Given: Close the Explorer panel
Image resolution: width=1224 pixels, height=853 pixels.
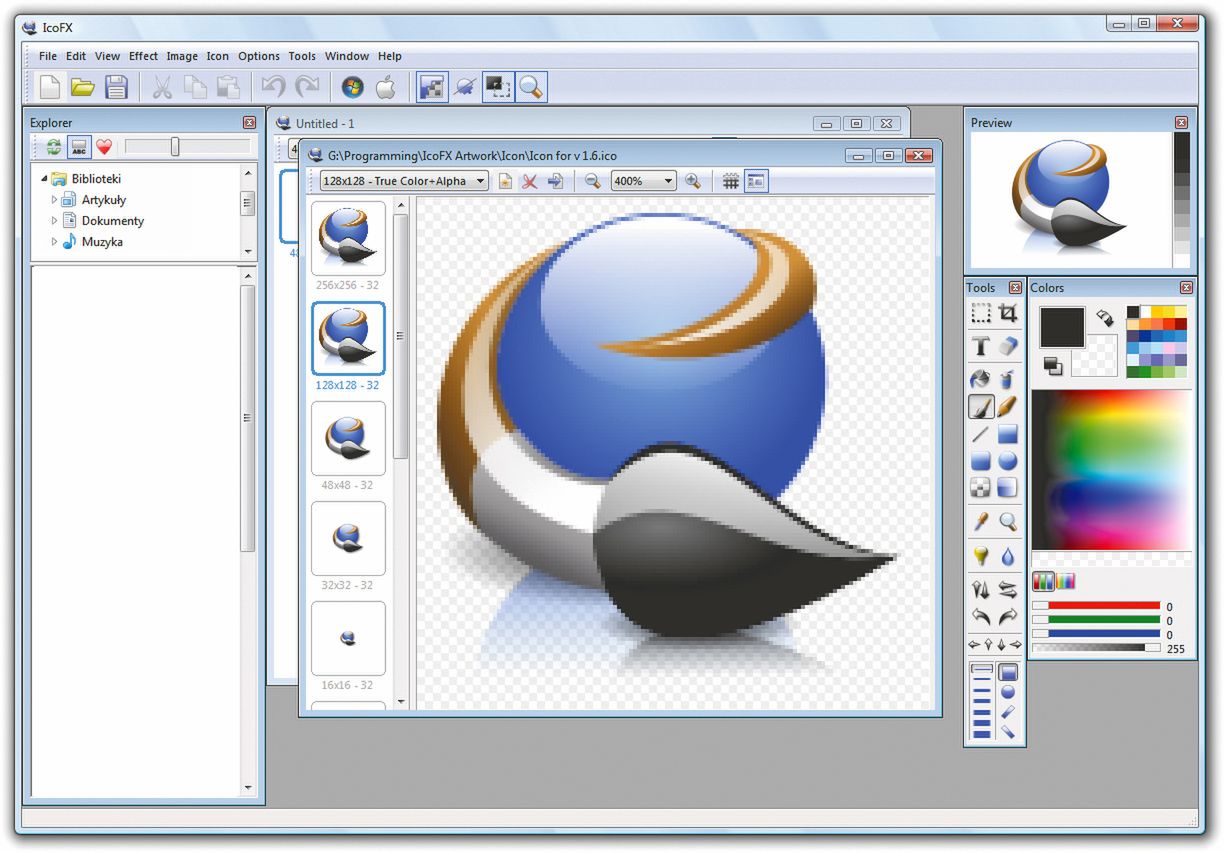Looking at the screenshot, I should click(x=249, y=122).
